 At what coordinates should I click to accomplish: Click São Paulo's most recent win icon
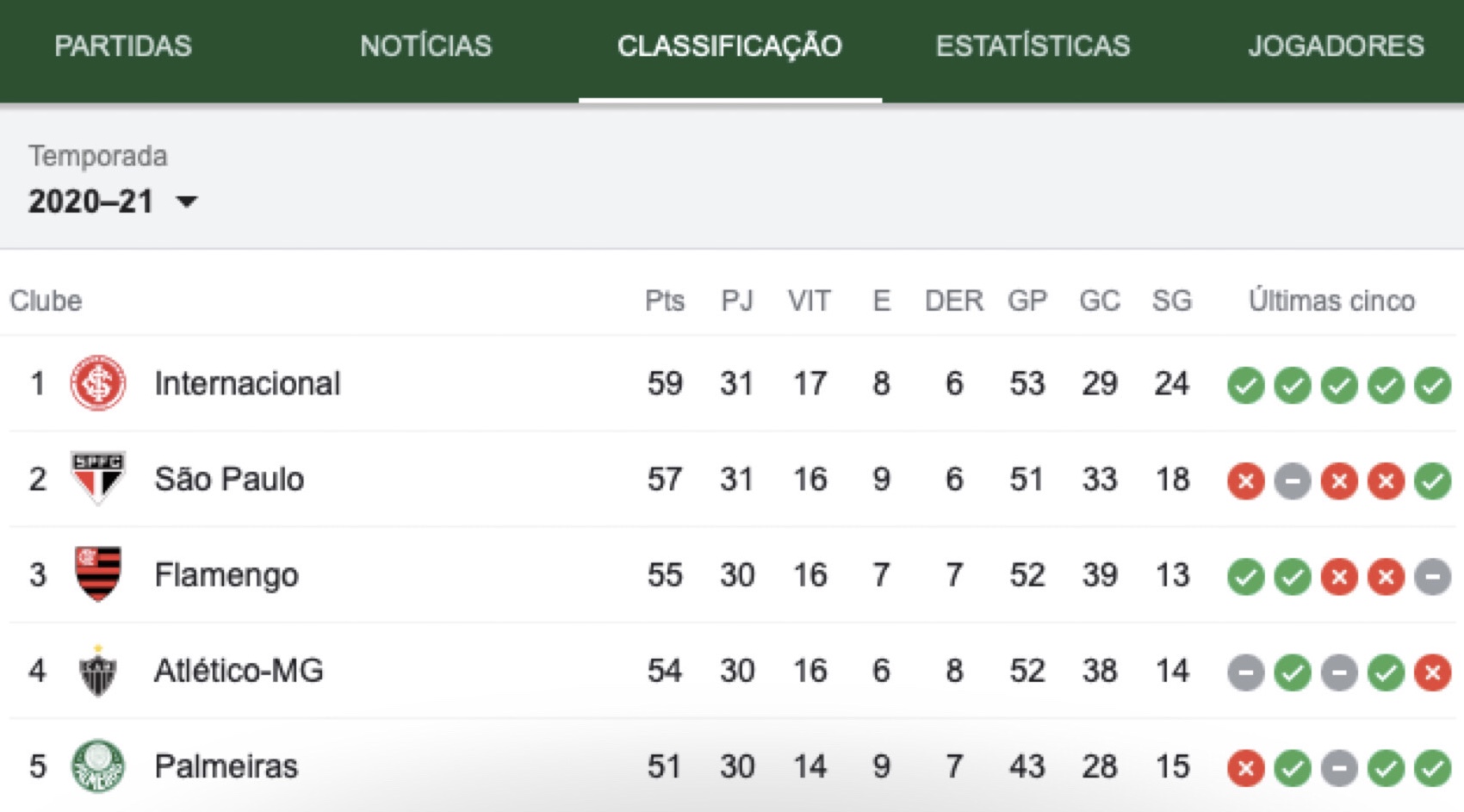click(x=1432, y=480)
